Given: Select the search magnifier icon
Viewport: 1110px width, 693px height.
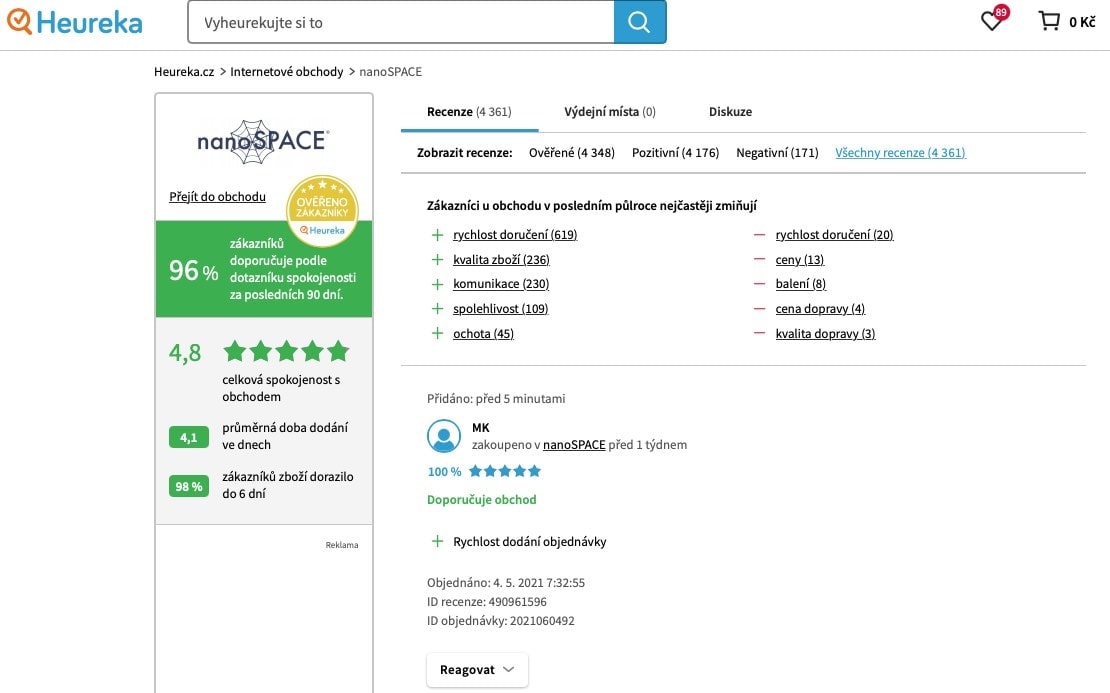Looking at the screenshot, I should tap(639, 21).
